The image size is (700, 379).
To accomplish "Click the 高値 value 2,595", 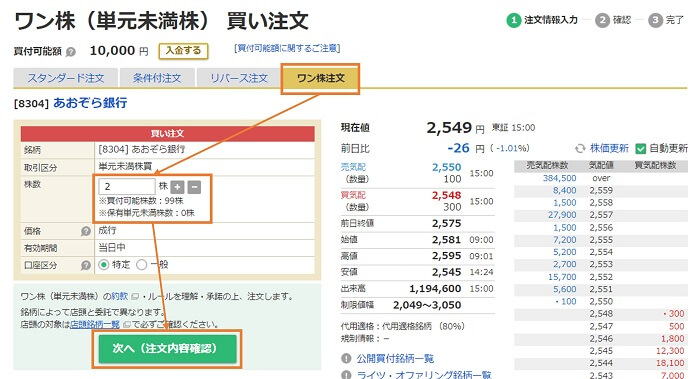I will pyautogui.click(x=446, y=256).
